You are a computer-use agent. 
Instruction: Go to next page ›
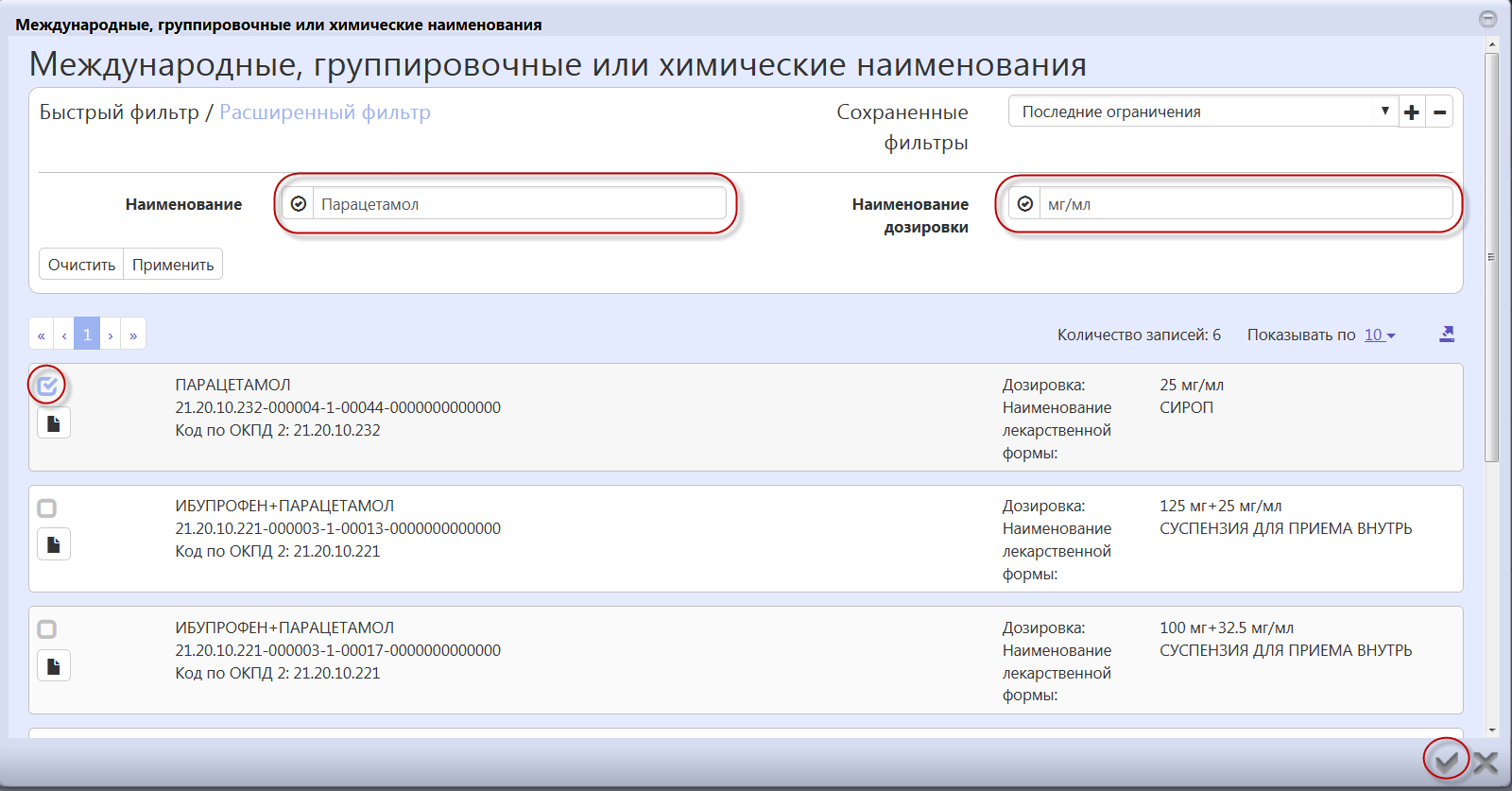(x=111, y=335)
